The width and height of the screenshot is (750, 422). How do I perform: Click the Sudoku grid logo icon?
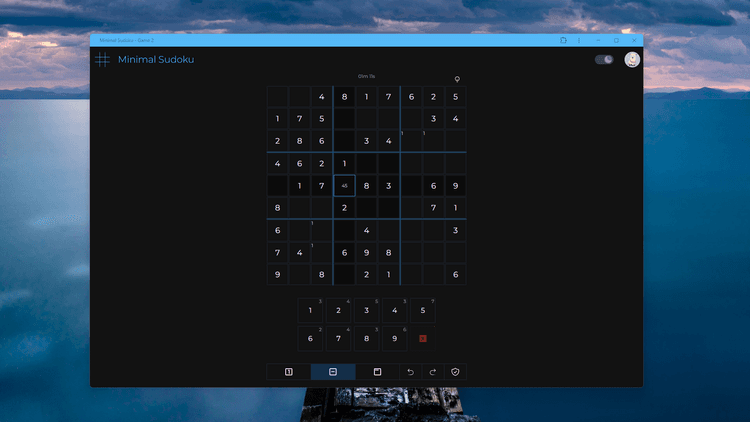[102, 60]
